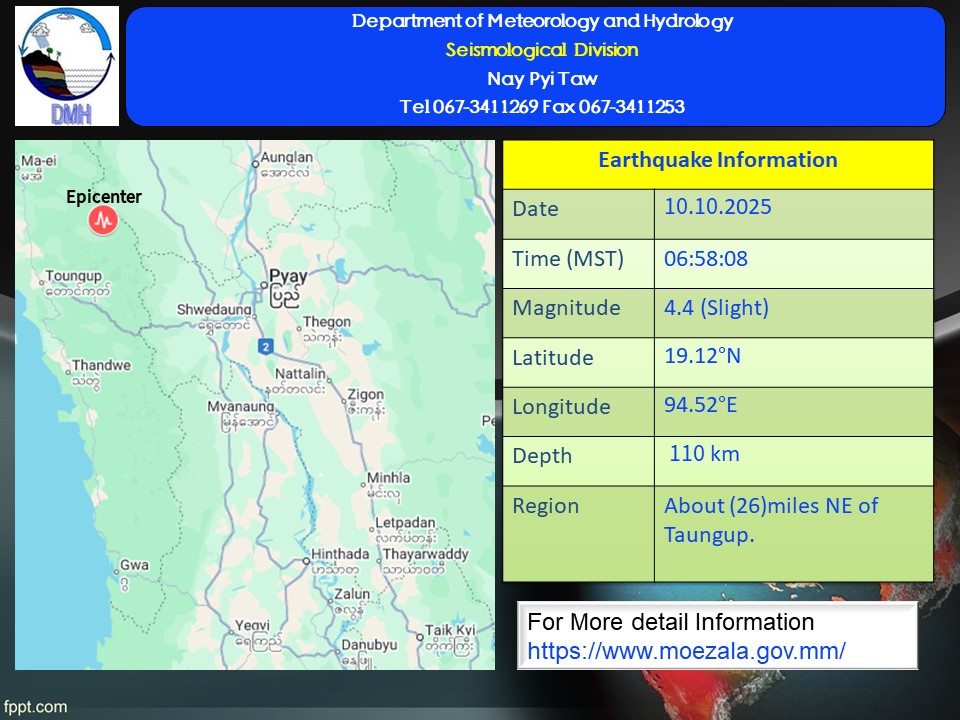The width and height of the screenshot is (960, 720).
Task: Select the Thandwe label on the map
Action: pos(100,366)
